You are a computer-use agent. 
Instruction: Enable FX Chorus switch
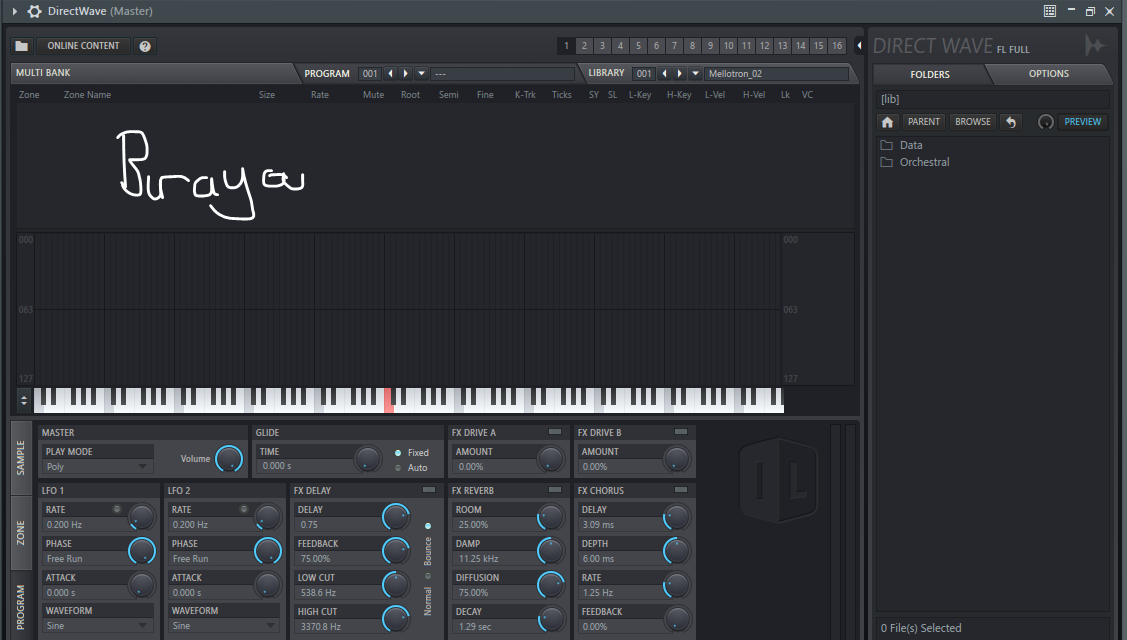click(x=681, y=490)
